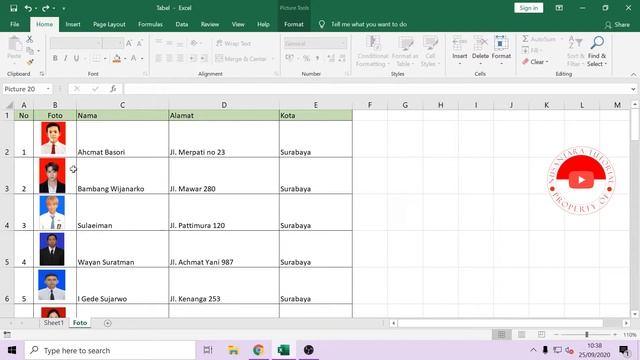Open Format as Table gallery
This screenshot has width=640, height=360.
tap(405, 51)
